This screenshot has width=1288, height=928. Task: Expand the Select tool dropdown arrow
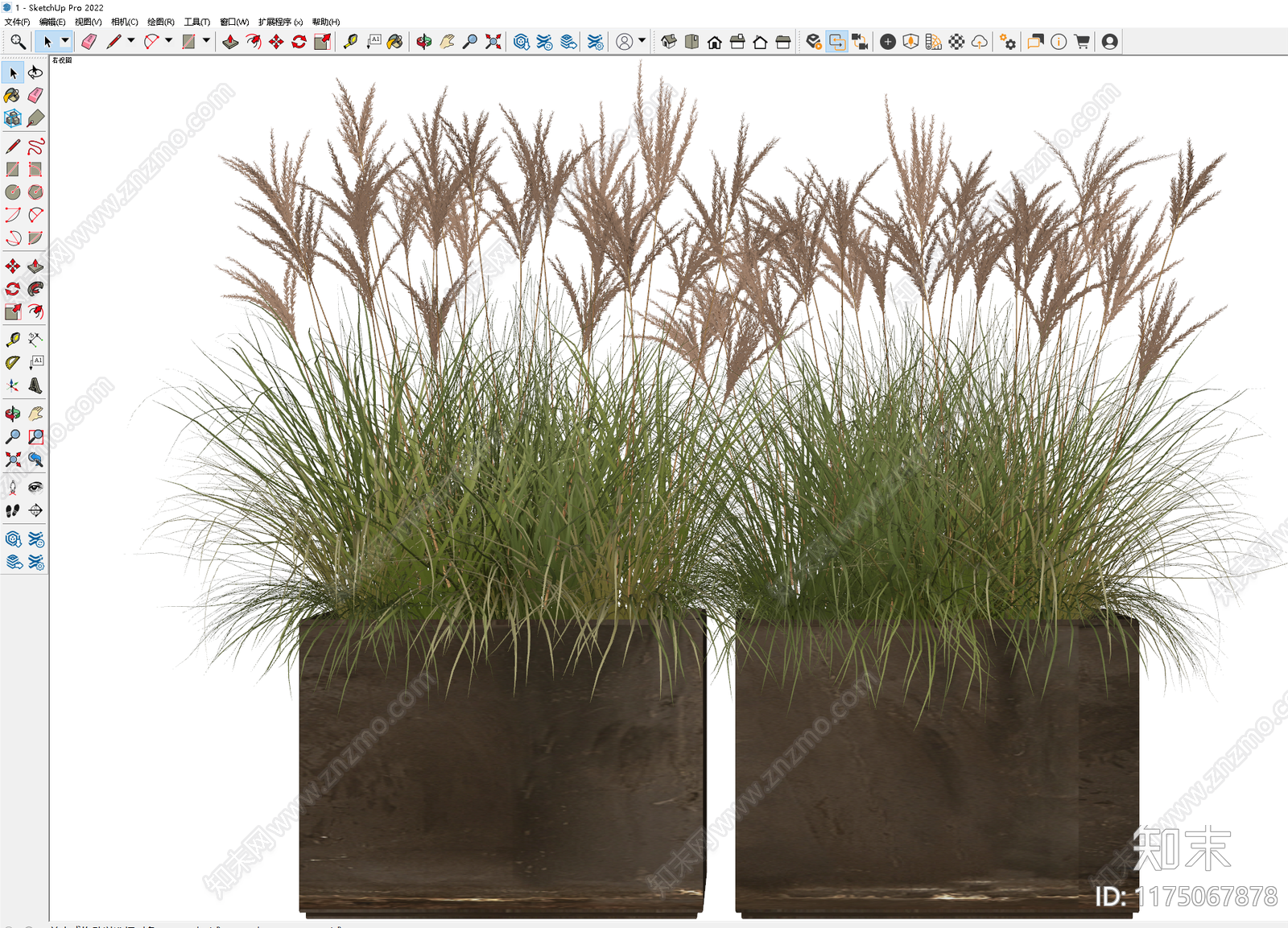pyautogui.click(x=65, y=41)
